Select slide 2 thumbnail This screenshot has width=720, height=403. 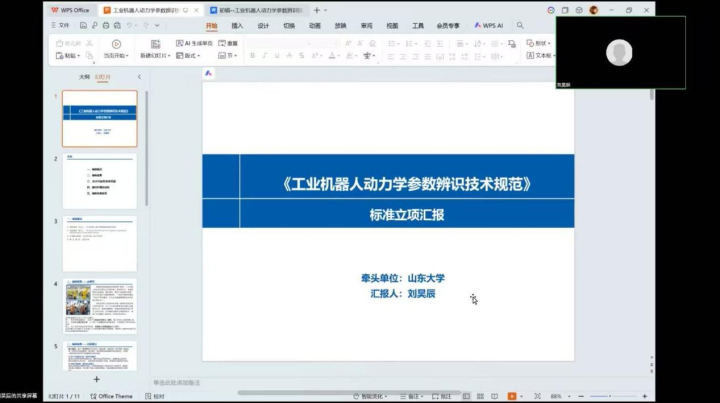coord(100,181)
